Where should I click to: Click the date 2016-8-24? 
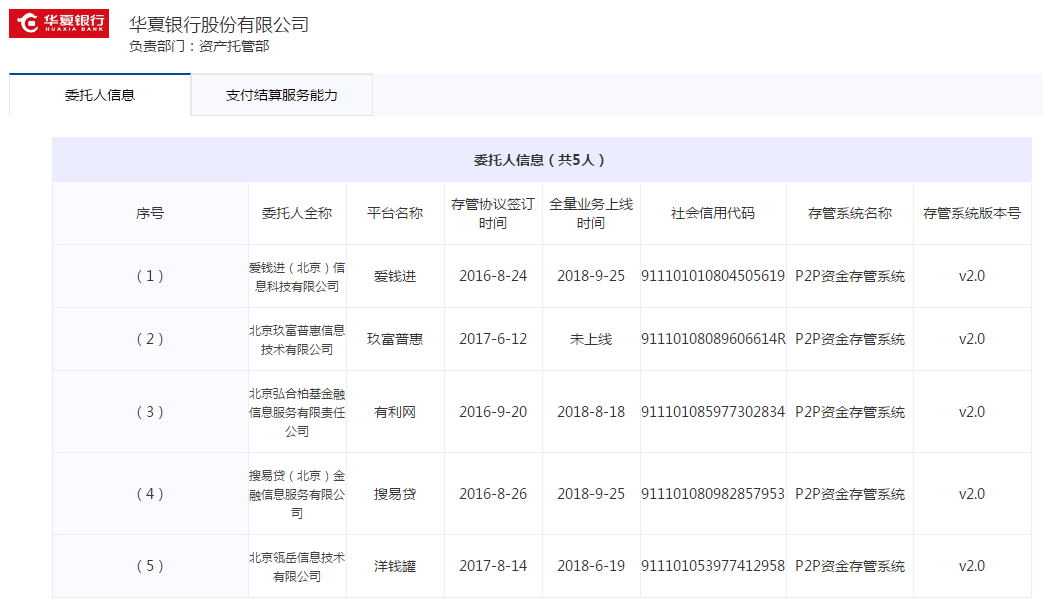(x=493, y=276)
